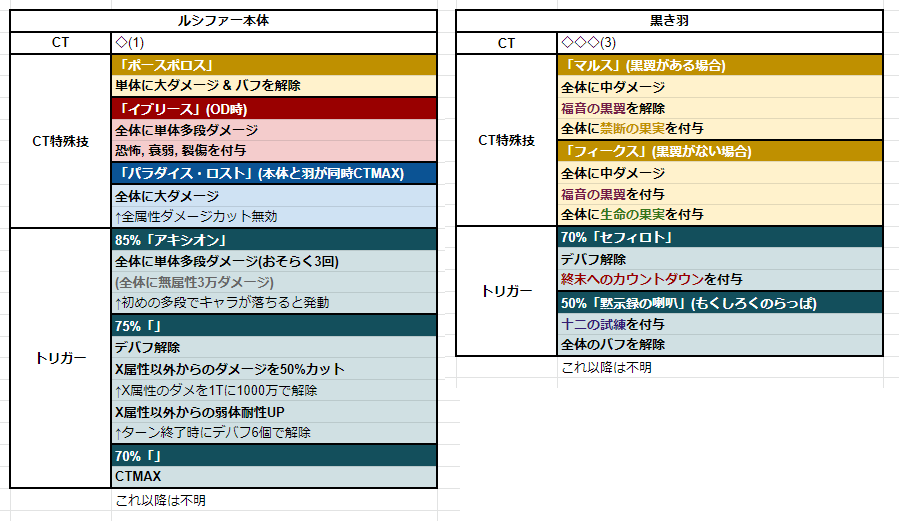Select cell ↑全属性ダメージカット無効
899x521 pixels.
tap(274, 217)
